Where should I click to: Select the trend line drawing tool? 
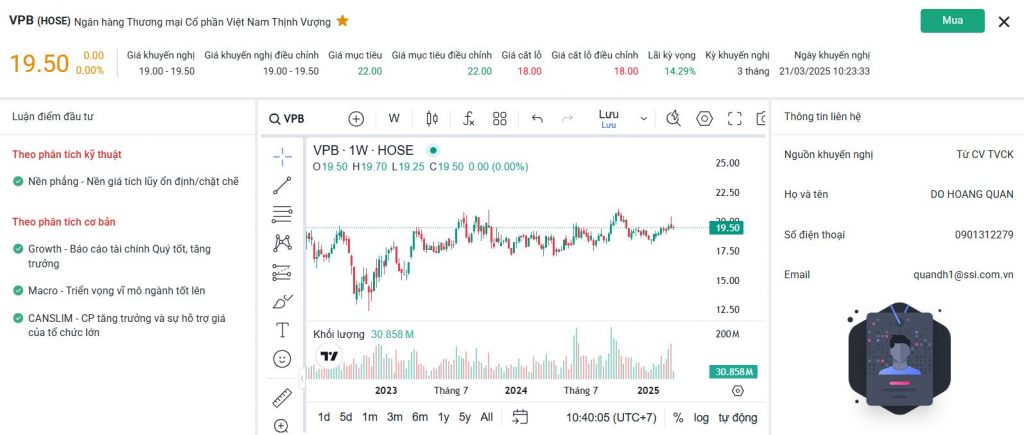(282, 185)
